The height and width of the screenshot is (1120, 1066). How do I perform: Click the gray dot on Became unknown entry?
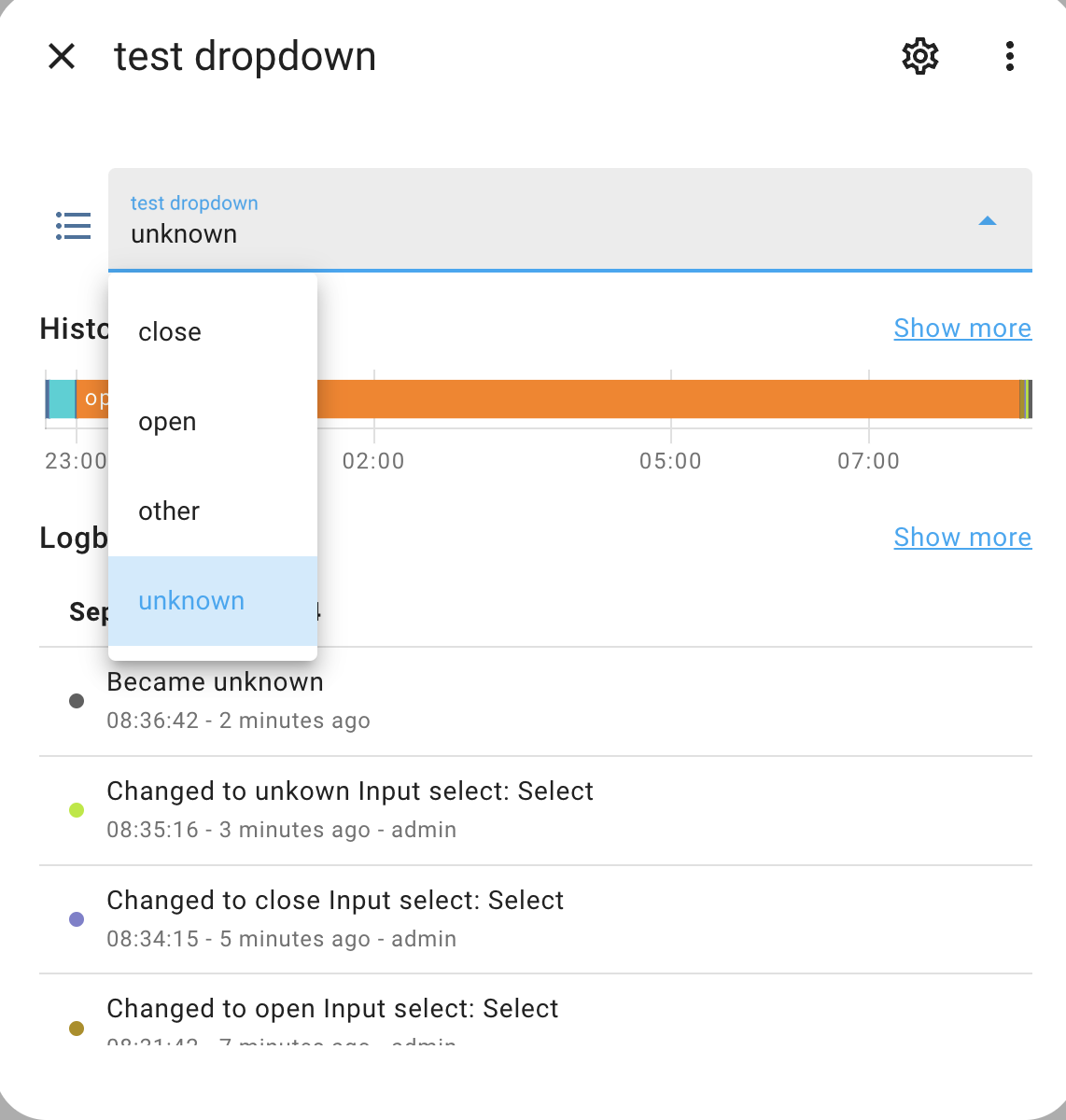[x=77, y=701]
